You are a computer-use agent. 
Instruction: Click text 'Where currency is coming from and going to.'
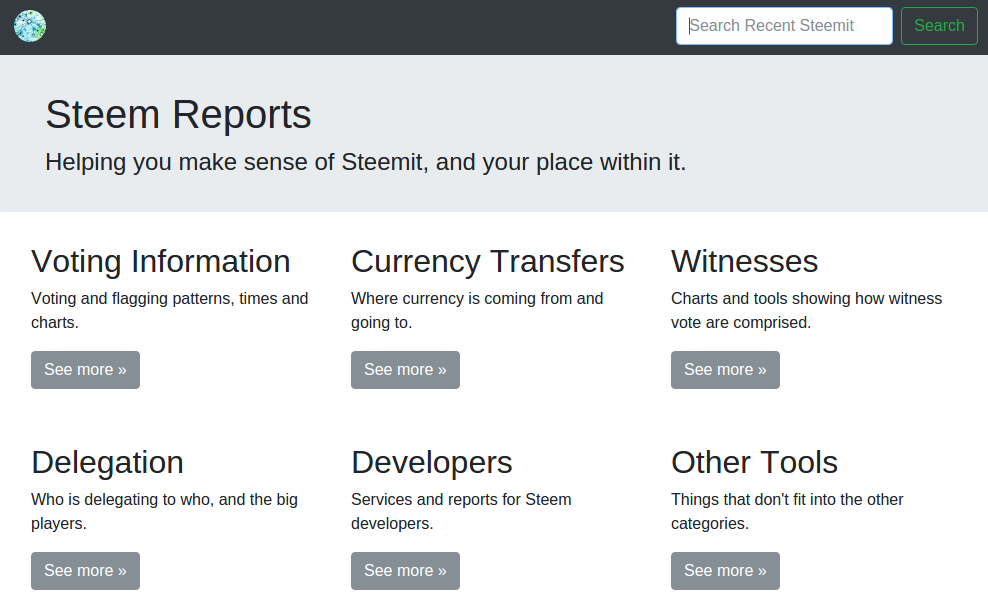477,310
